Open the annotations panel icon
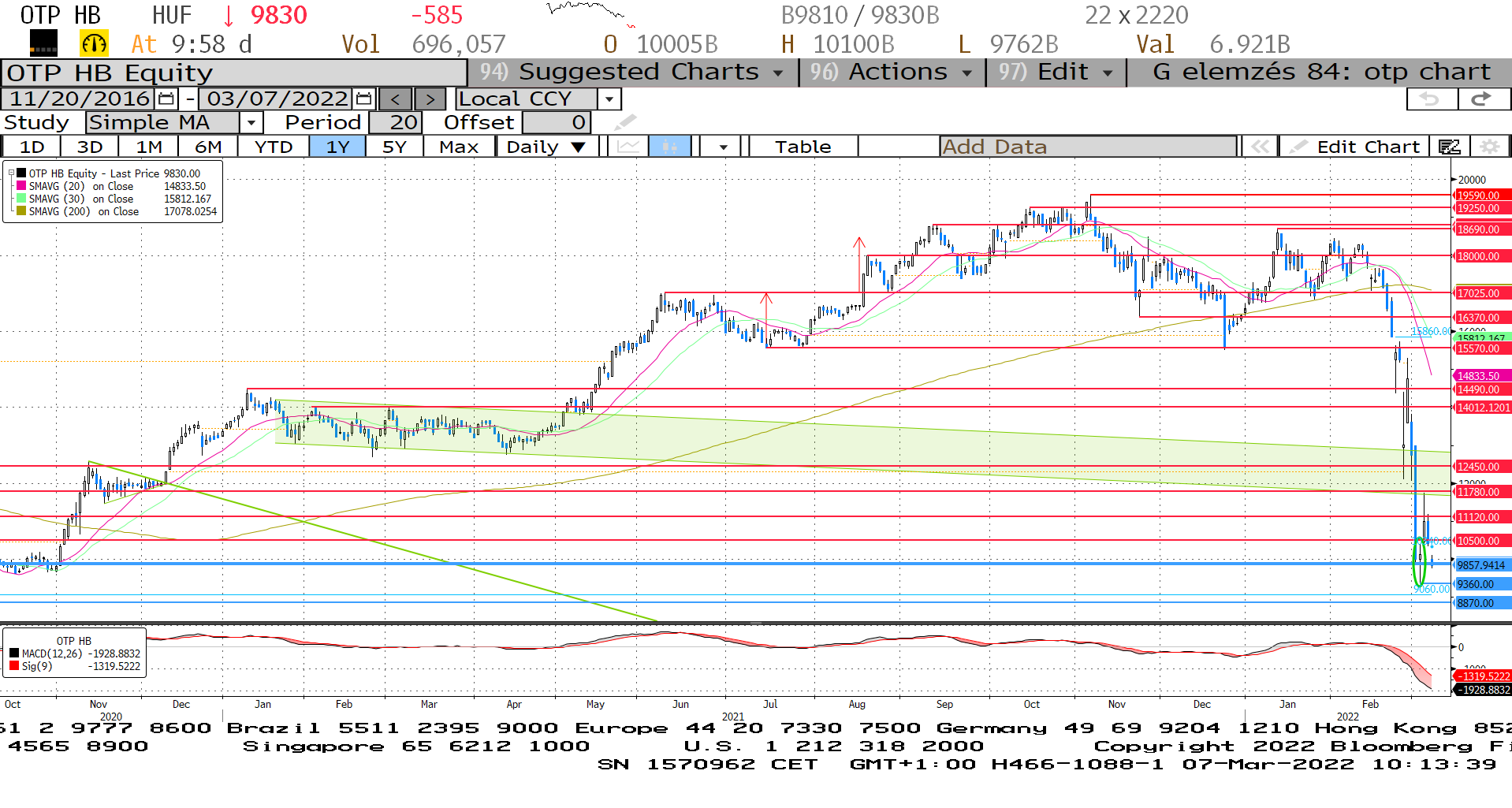This screenshot has width=1512, height=808. 1450,147
